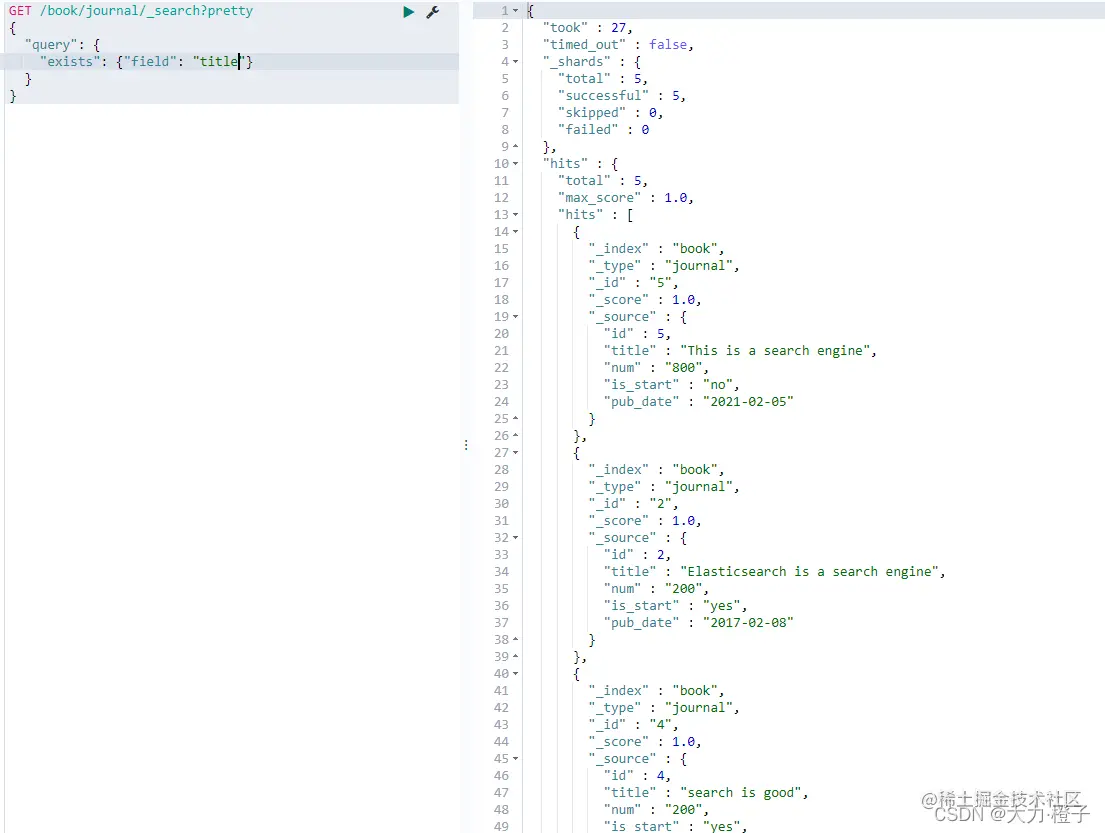Collapse the _shards block at line 4

coord(516,62)
